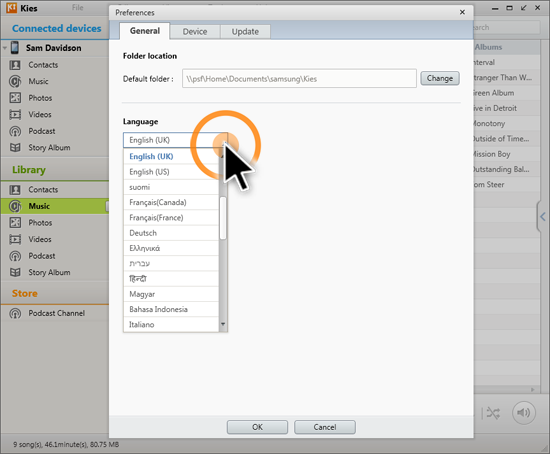Click the Cancel button
Image resolution: width=550 pixels, height=454 pixels.
324,427
